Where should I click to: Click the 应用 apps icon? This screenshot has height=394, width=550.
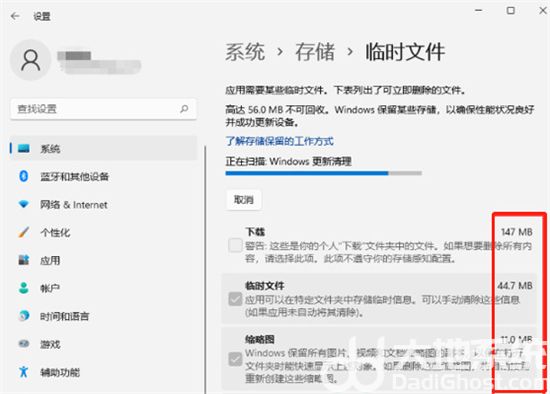[24, 260]
